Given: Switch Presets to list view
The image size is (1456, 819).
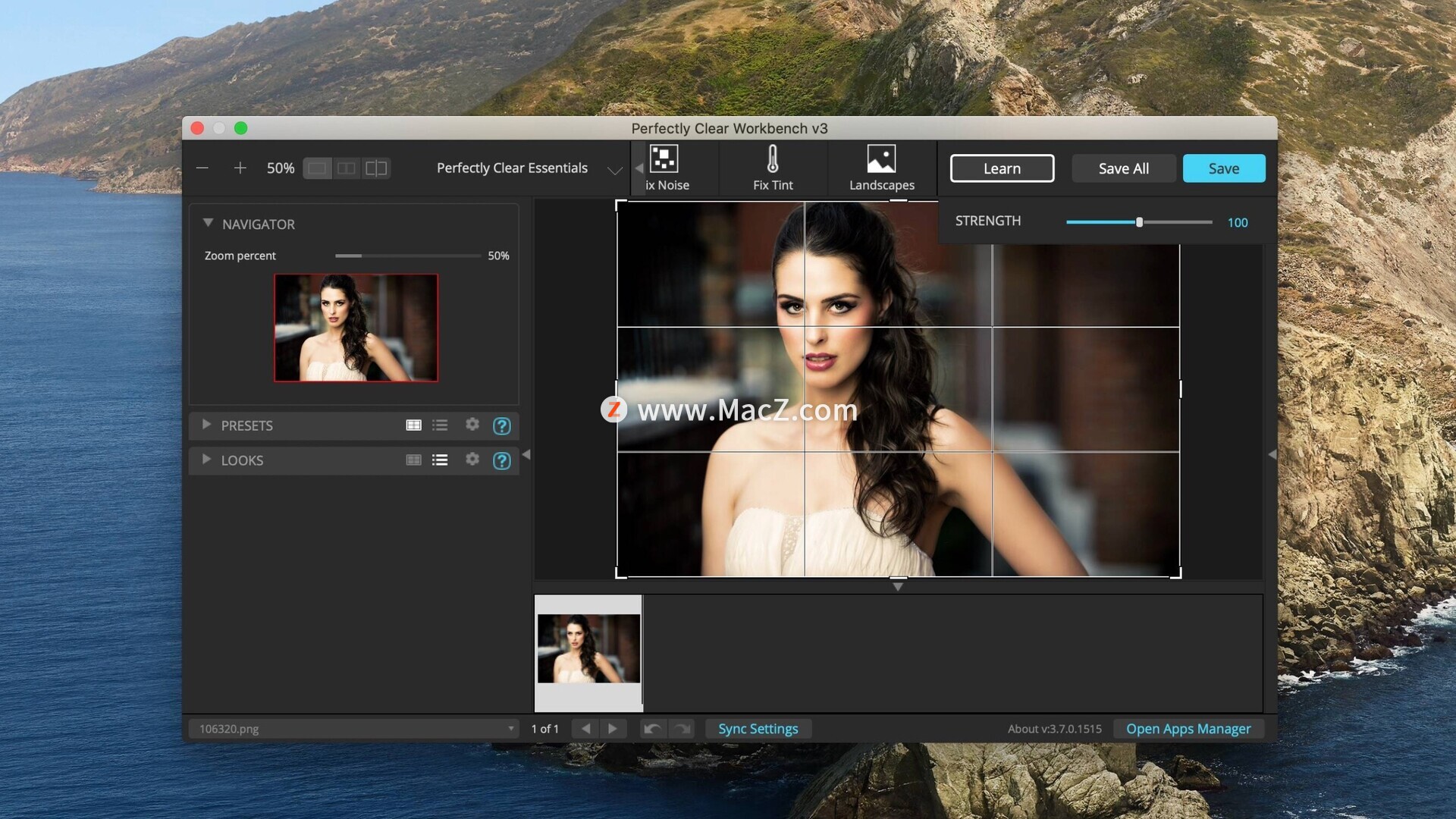Looking at the screenshot, I should [440, 425].
